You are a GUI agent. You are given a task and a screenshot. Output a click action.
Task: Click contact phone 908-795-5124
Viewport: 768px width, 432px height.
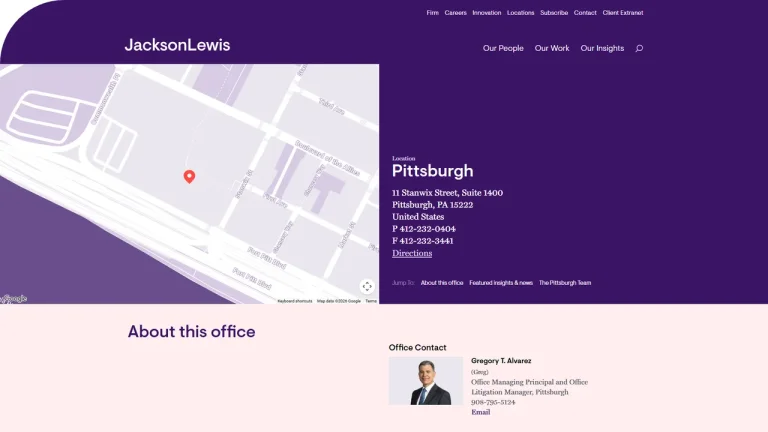click(493, 402)
